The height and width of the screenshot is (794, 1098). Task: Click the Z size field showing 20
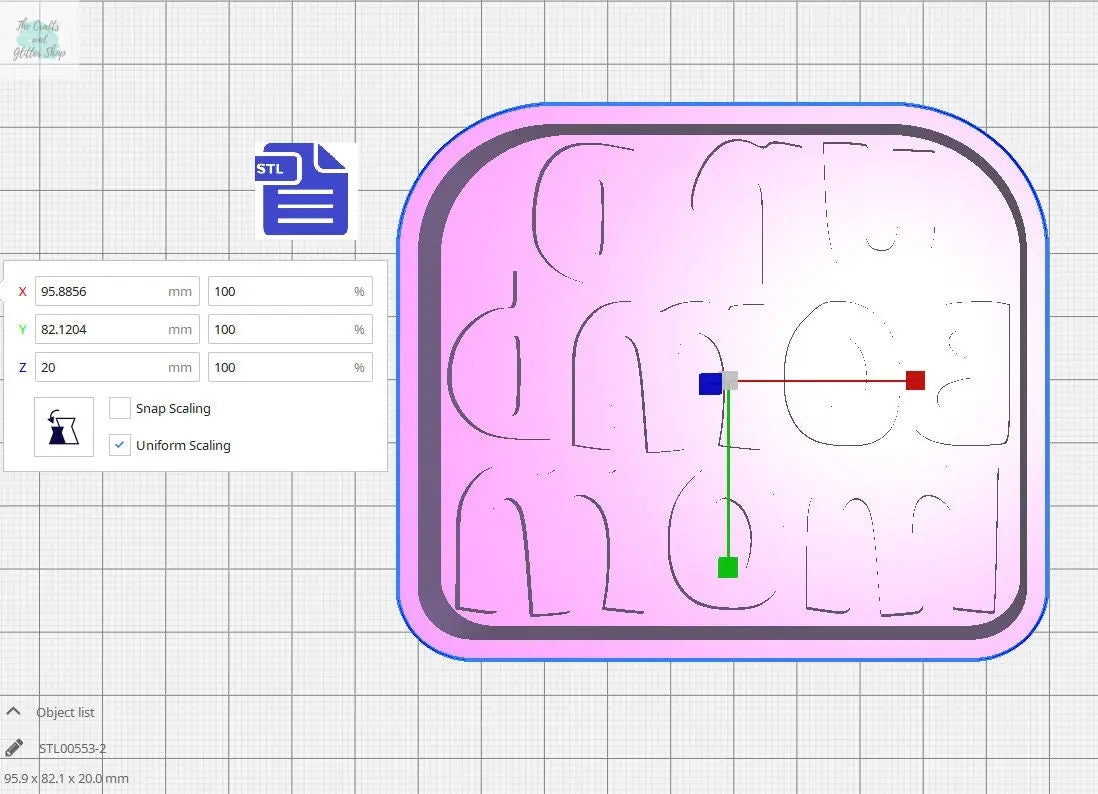[x=100, y=367]
